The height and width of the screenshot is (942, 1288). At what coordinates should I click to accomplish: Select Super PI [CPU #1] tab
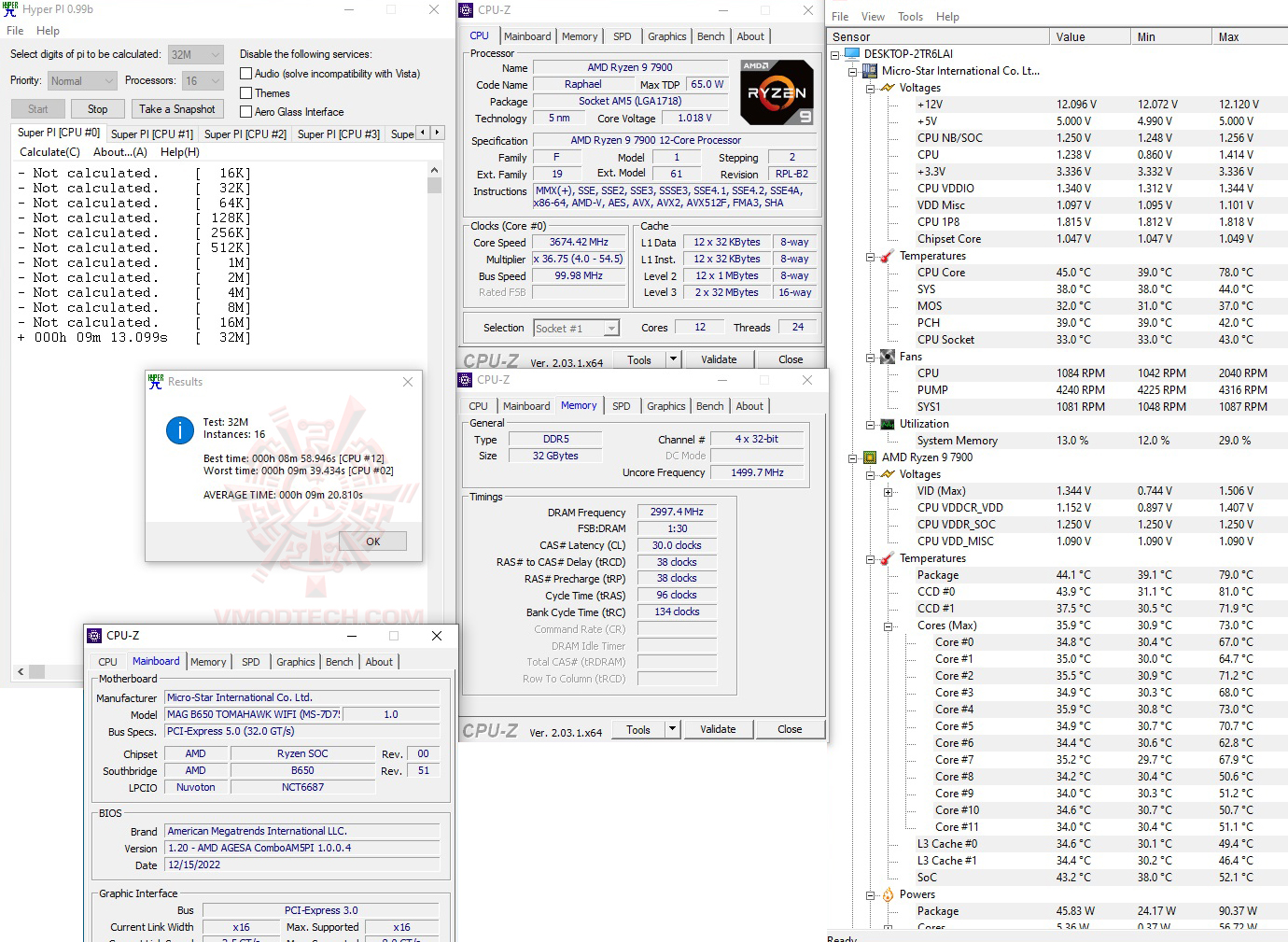[152, 134]
